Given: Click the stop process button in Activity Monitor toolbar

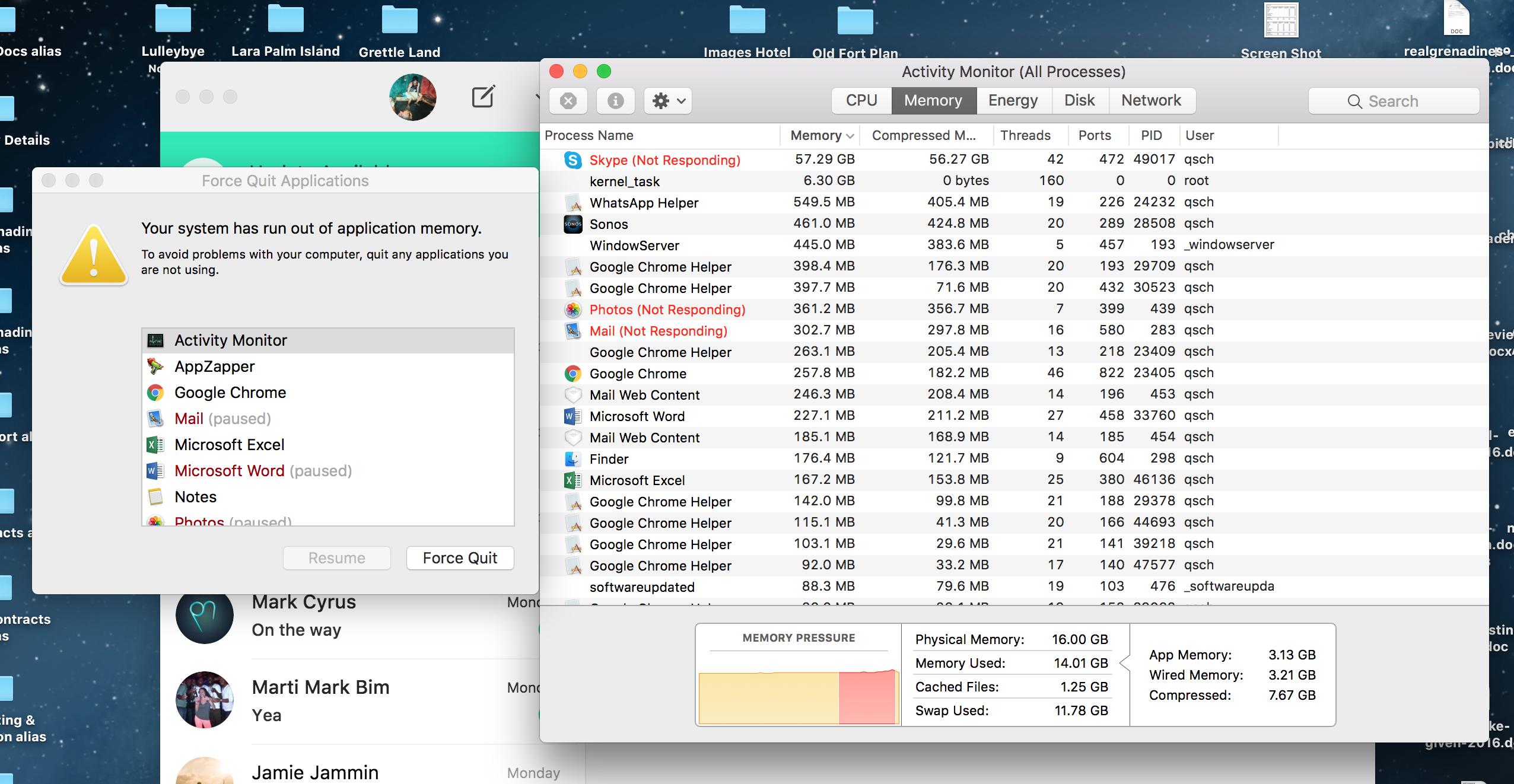Looking at the screenshot, I should 568,101.
